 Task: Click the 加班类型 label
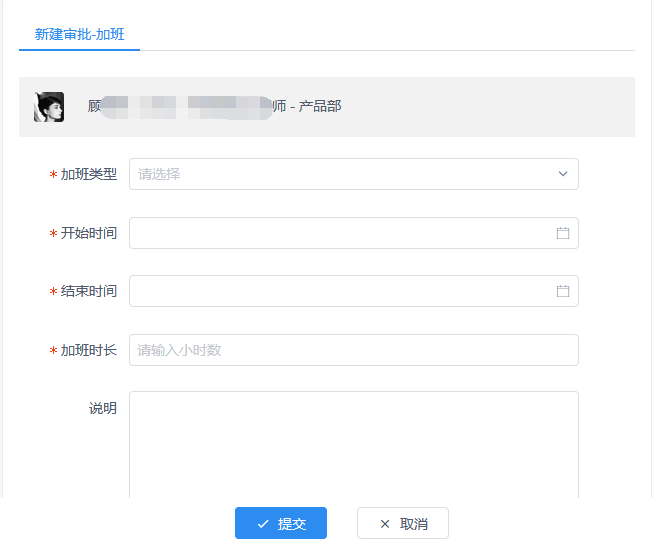point(89,174)
